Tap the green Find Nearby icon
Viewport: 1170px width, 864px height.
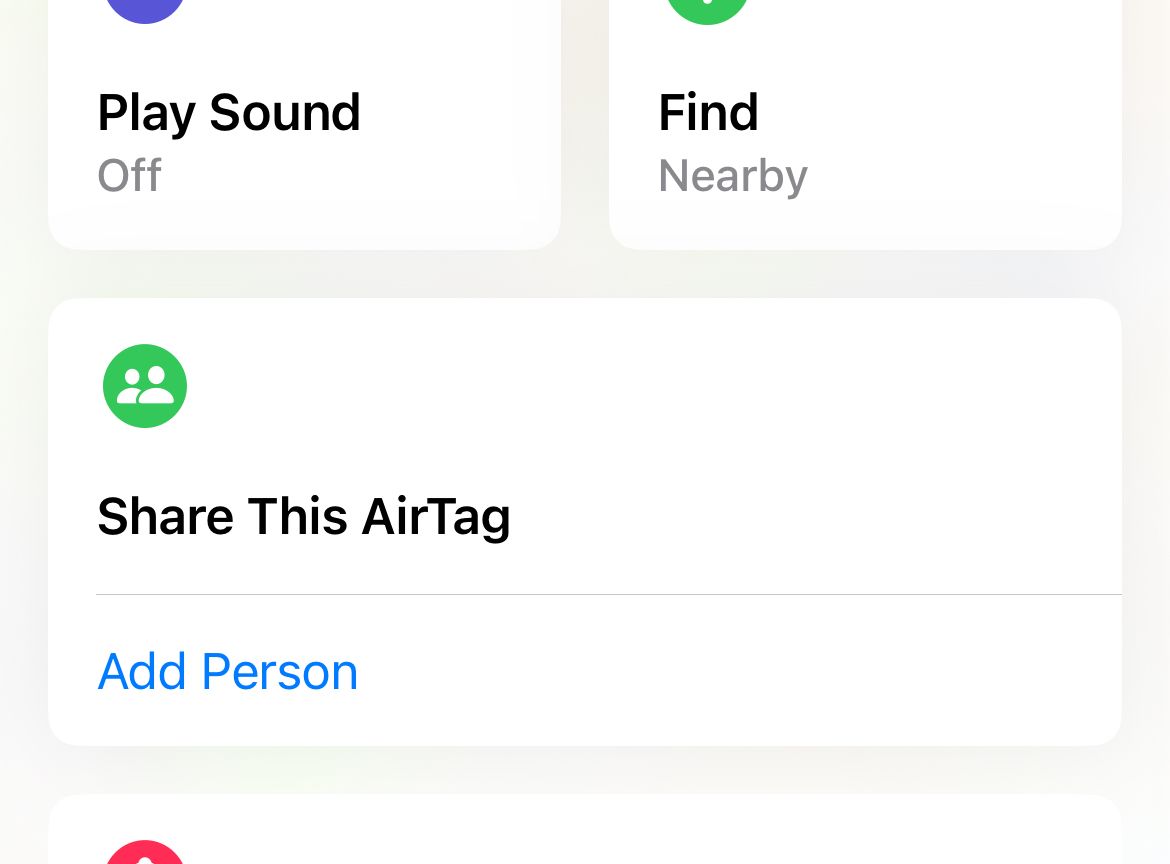coord(707,8)
